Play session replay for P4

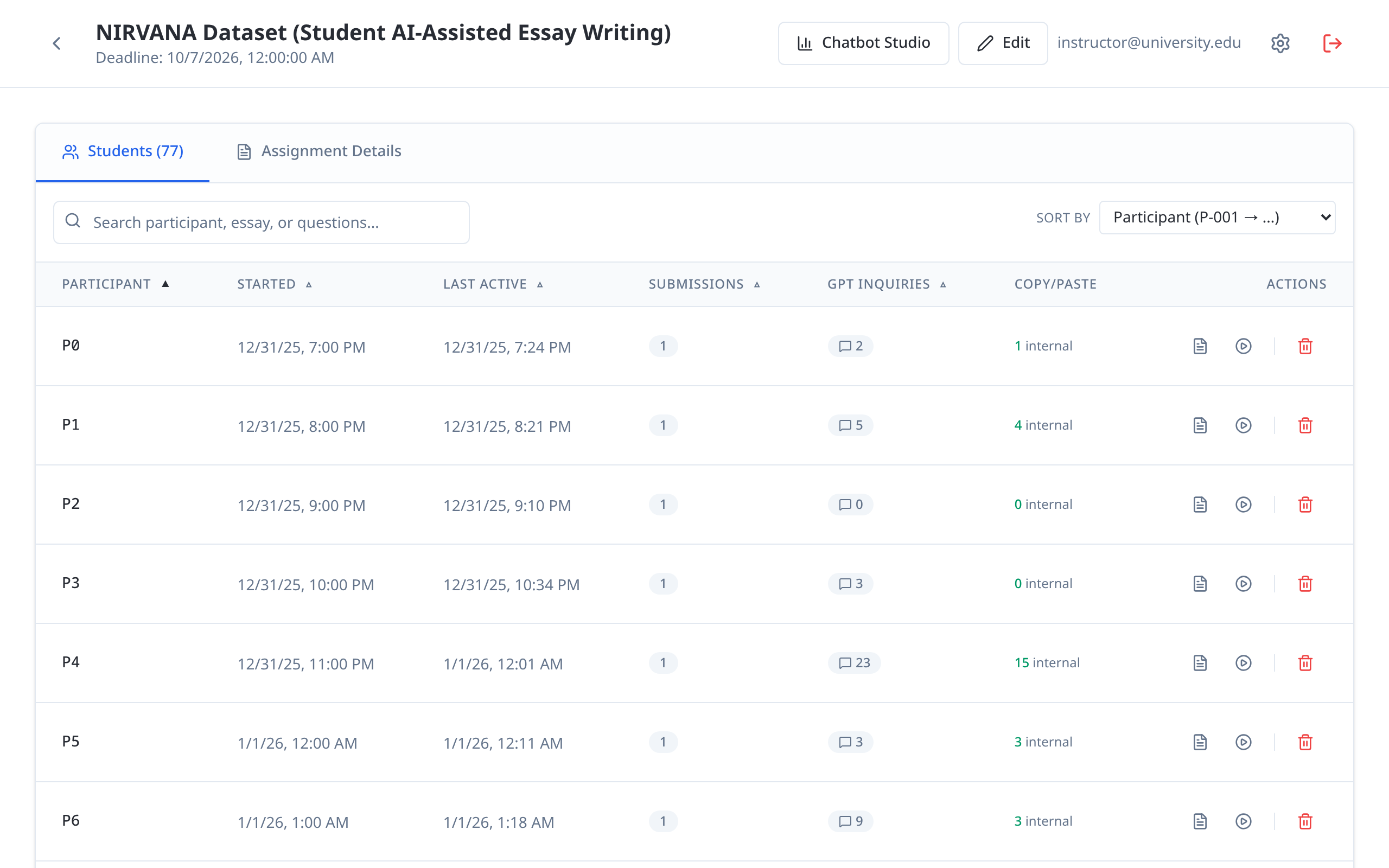pos(1243,663)
